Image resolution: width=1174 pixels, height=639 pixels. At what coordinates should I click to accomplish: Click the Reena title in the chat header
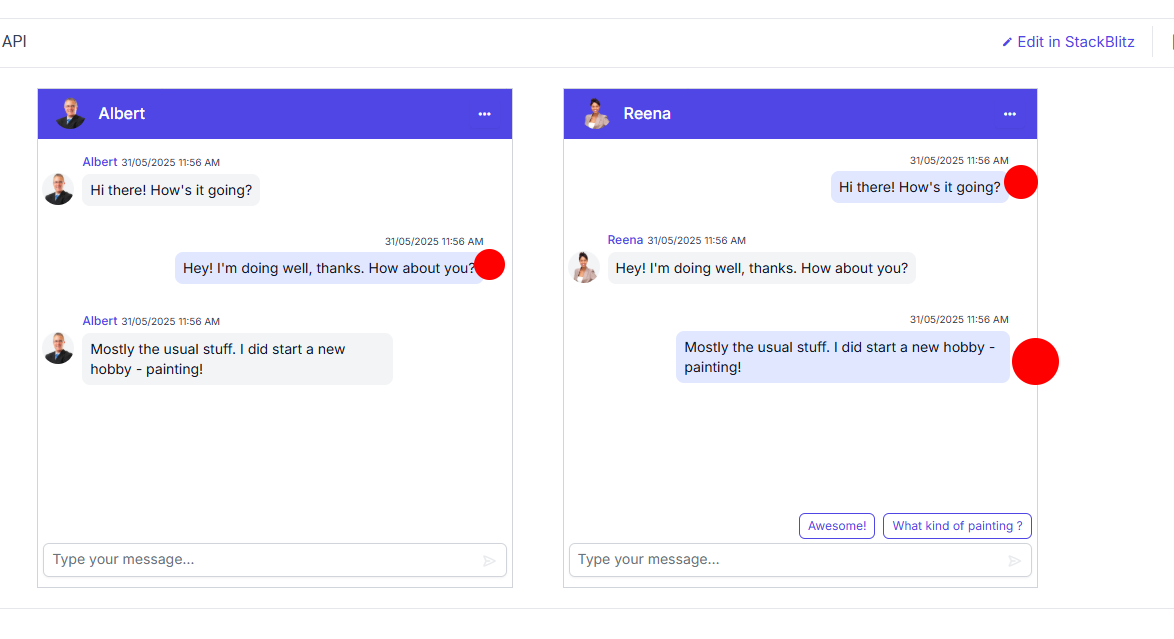647,114
